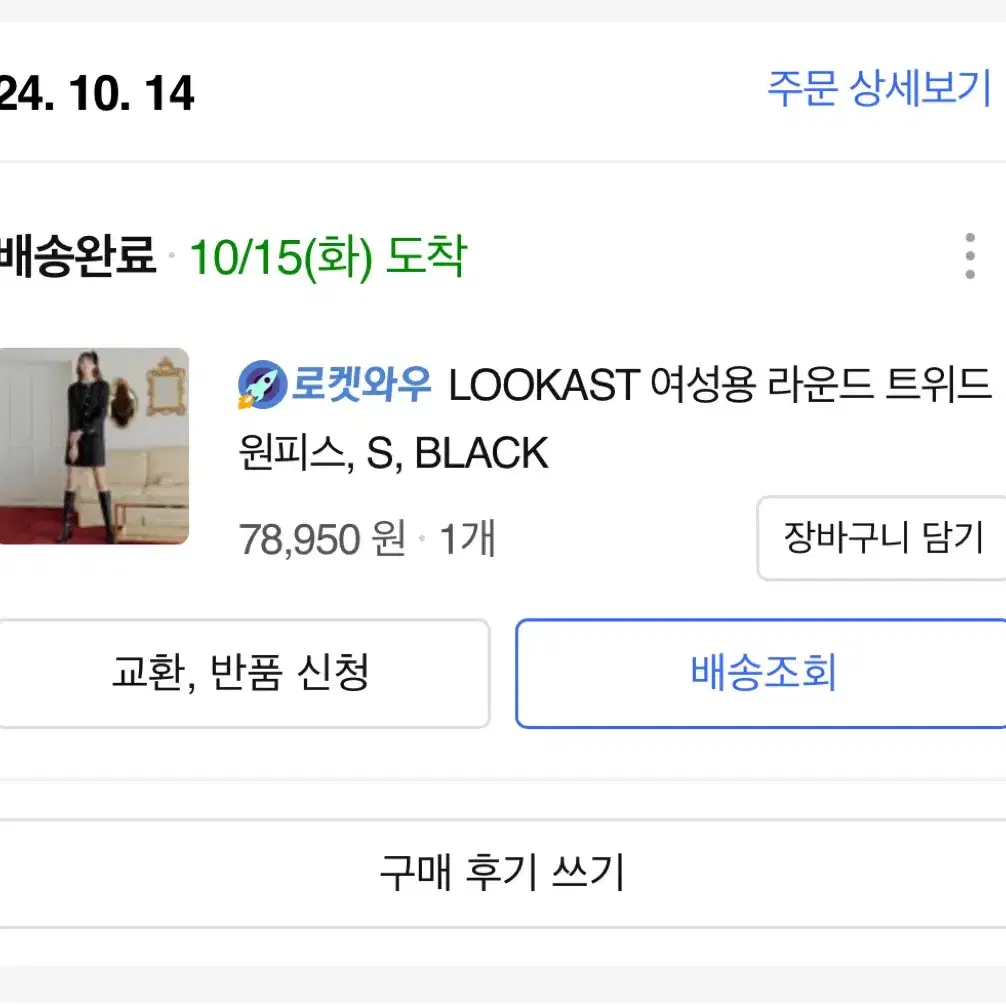Click the Rocket Wow rocket badge icon

[x=262, y=385]
